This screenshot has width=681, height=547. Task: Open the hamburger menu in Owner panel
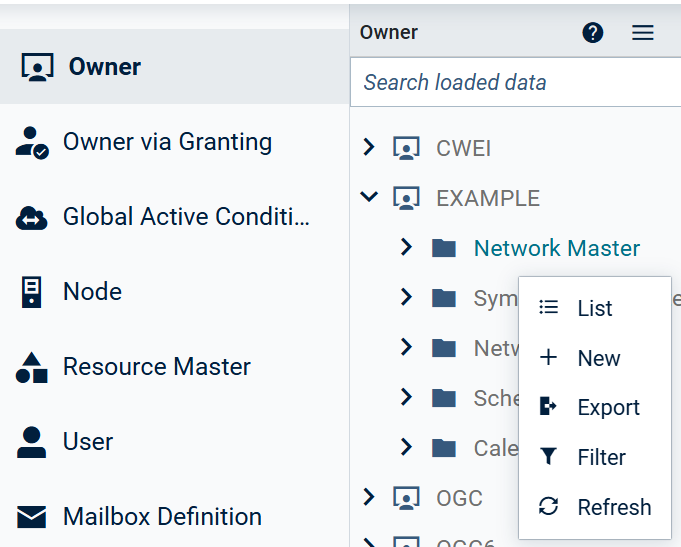point(643,33)
